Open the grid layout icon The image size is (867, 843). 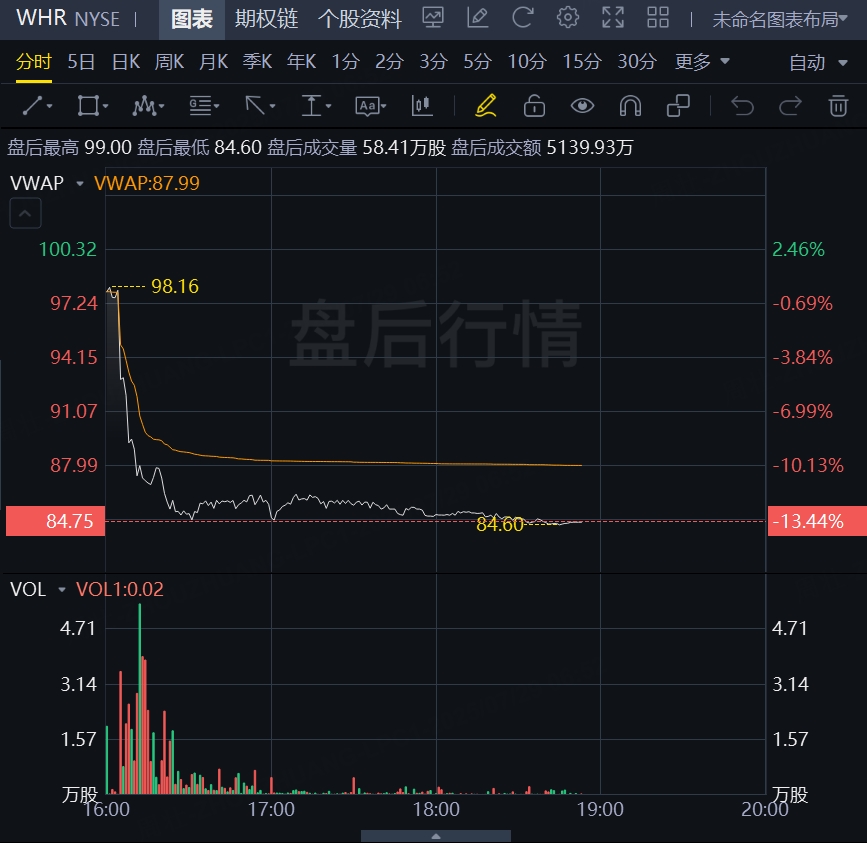(658, 18)
